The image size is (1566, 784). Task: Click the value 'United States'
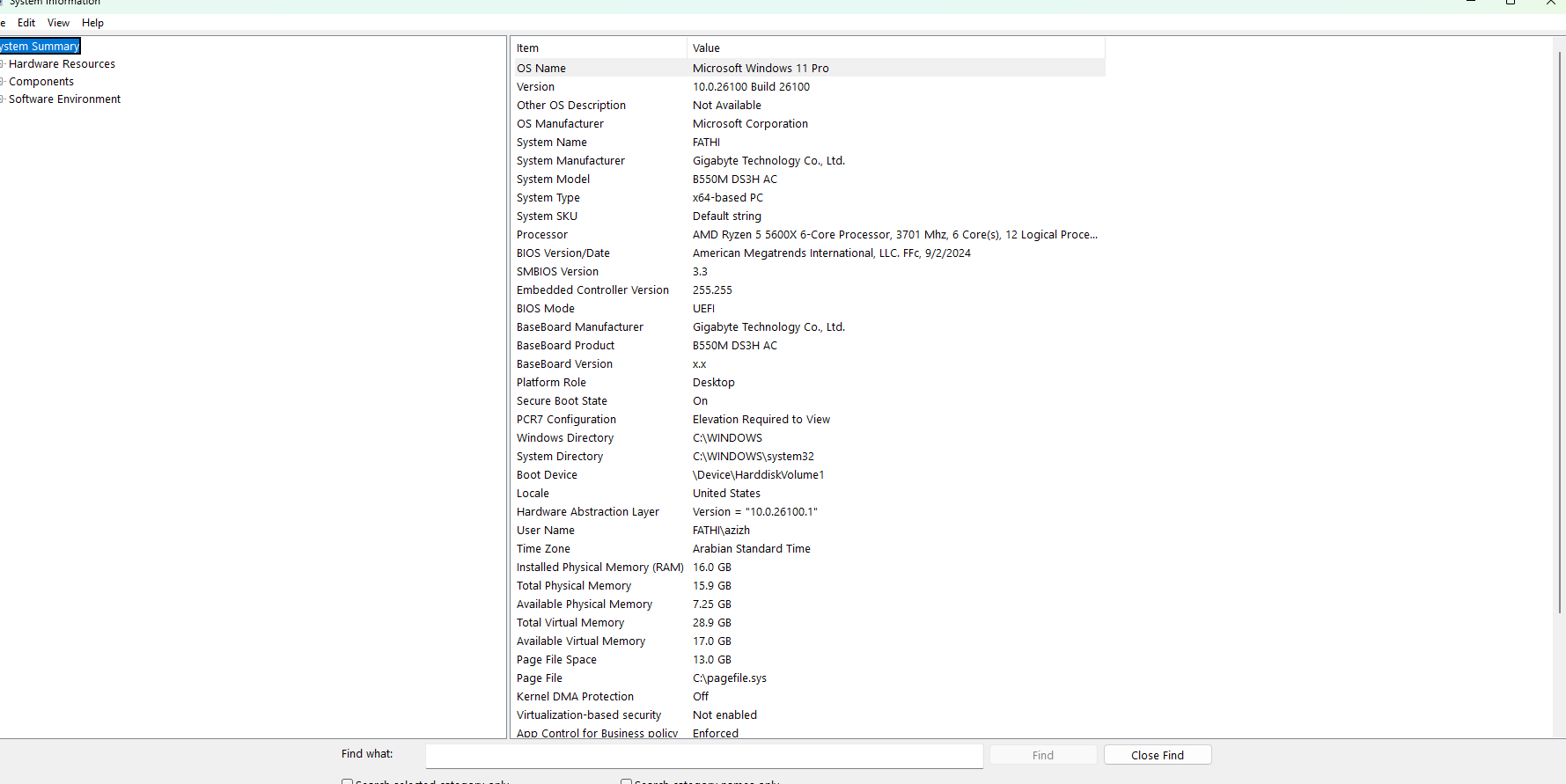click(x=726, y=494)
